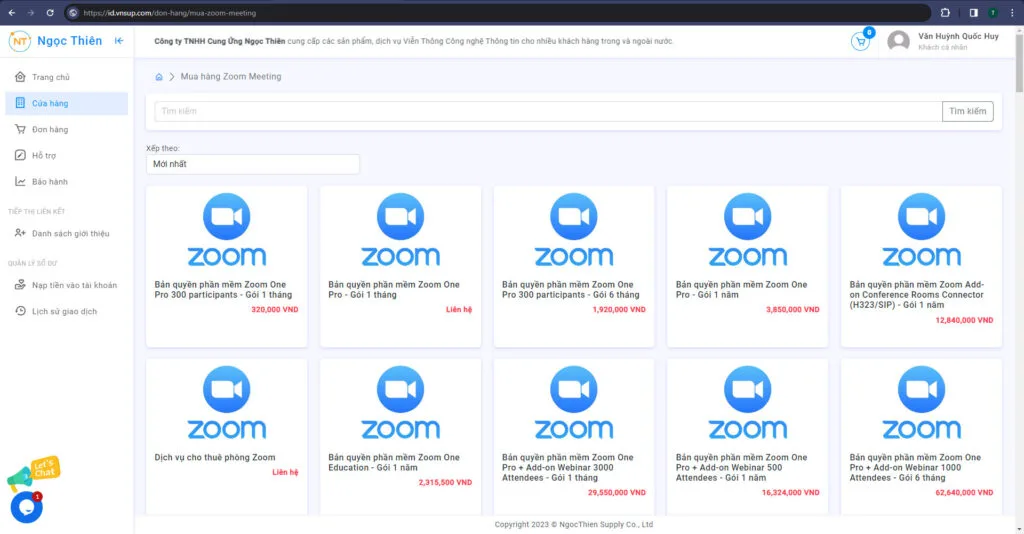Open Danh sách giới thiệu menu item

[x=67, y=233]
